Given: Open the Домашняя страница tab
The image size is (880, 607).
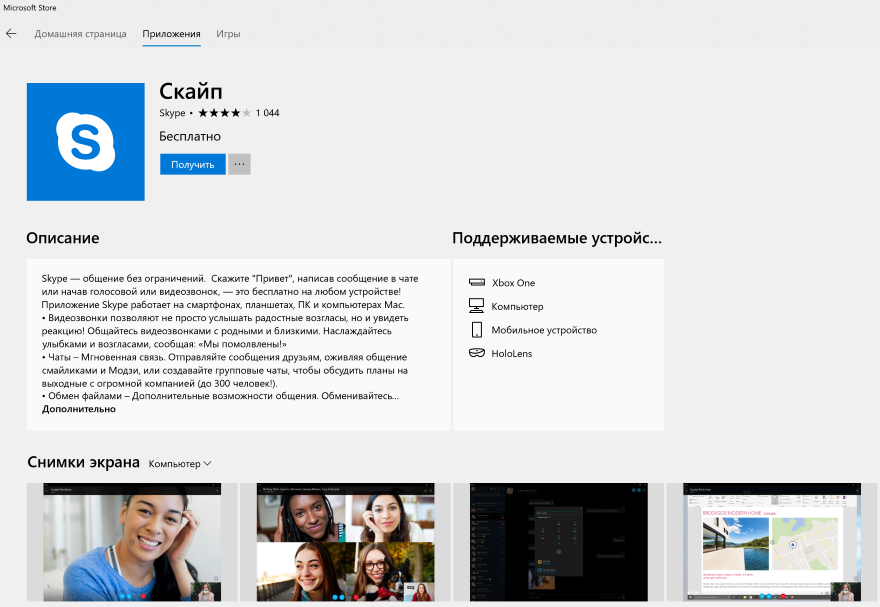Looking at the screenshot, I should click(80, 34).
